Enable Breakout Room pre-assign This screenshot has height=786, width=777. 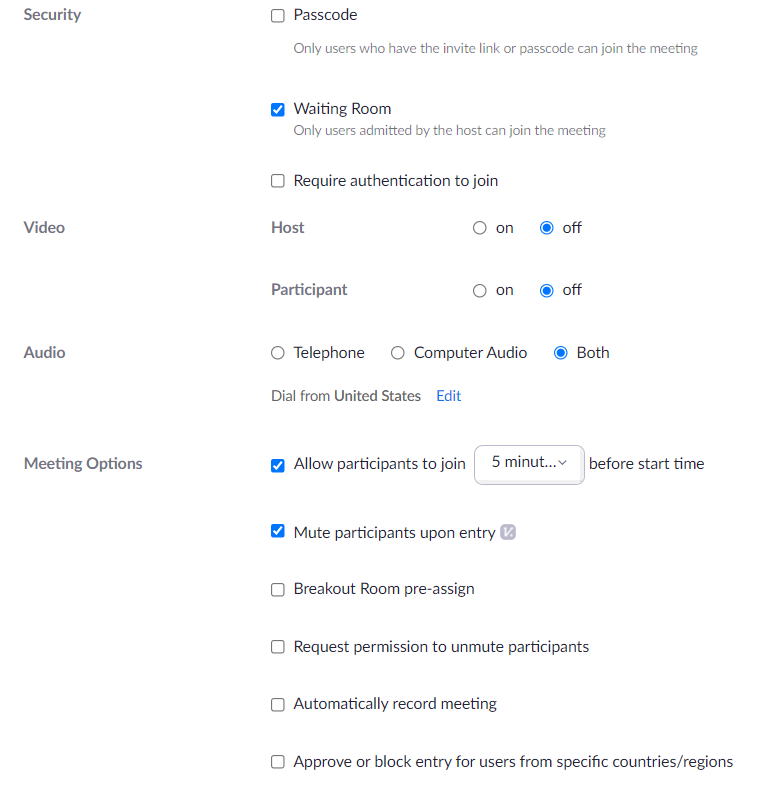(278, 590)
